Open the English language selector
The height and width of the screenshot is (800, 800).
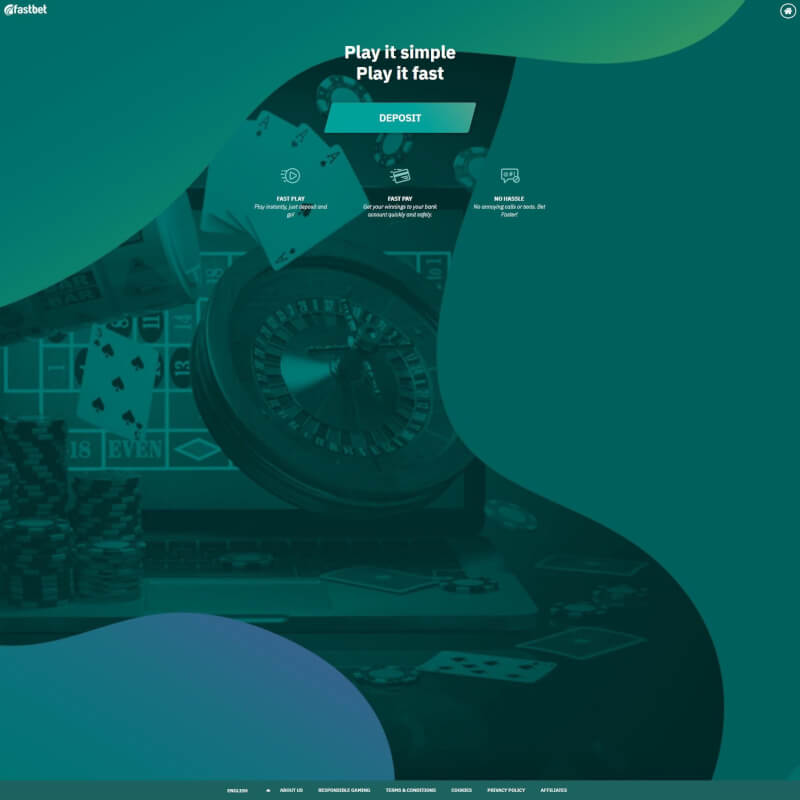pyautogui.click(x=237, y=790)
